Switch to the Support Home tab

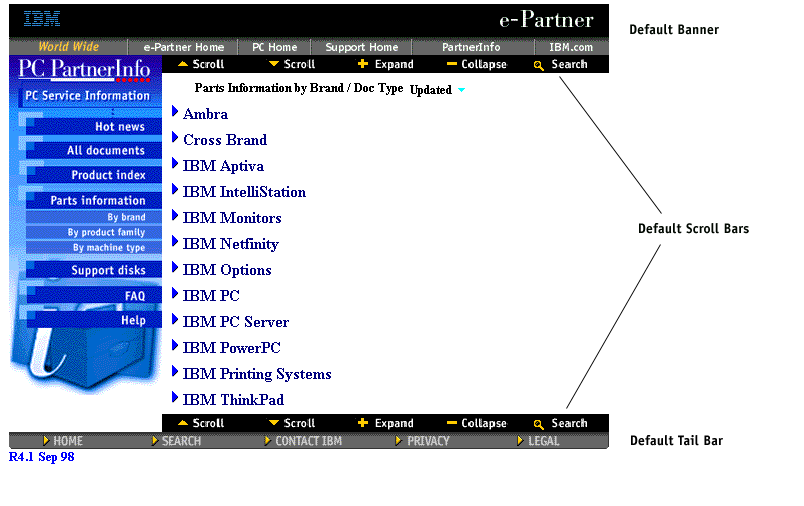click(361, 47)
